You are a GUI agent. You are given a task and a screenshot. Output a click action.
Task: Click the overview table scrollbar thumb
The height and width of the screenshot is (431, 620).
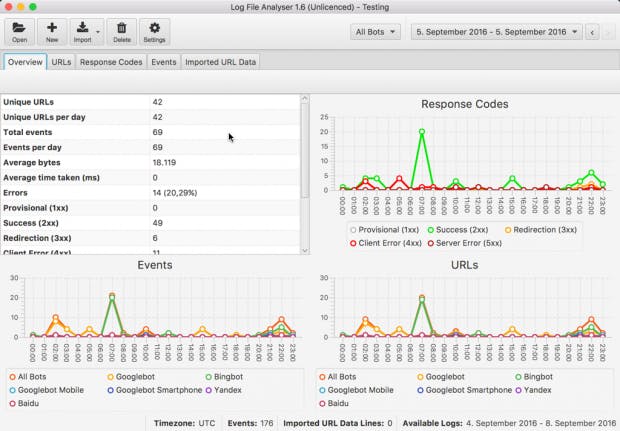[304, 150]
